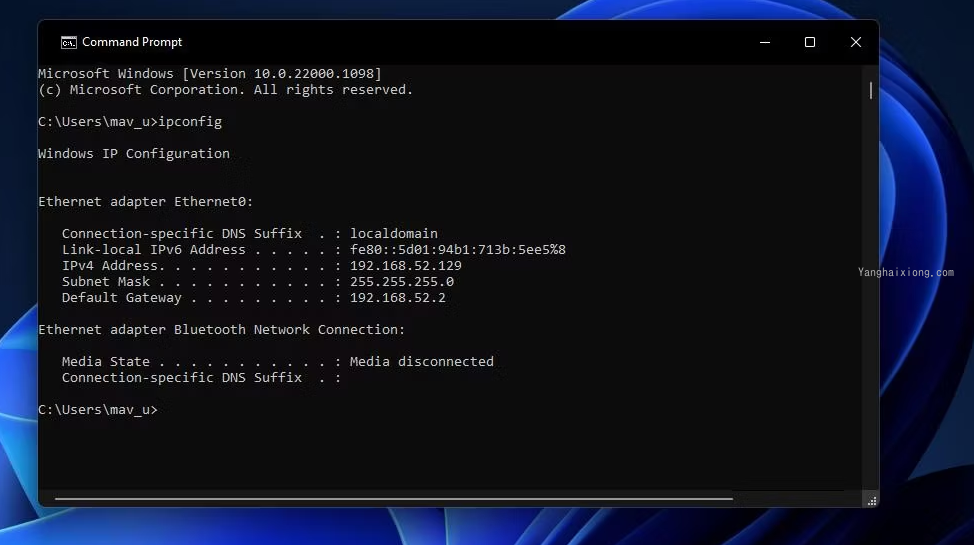Viewport: 974px width, 545px height.
Task: Click the 'Media State' label
Action: pos(106,362)
